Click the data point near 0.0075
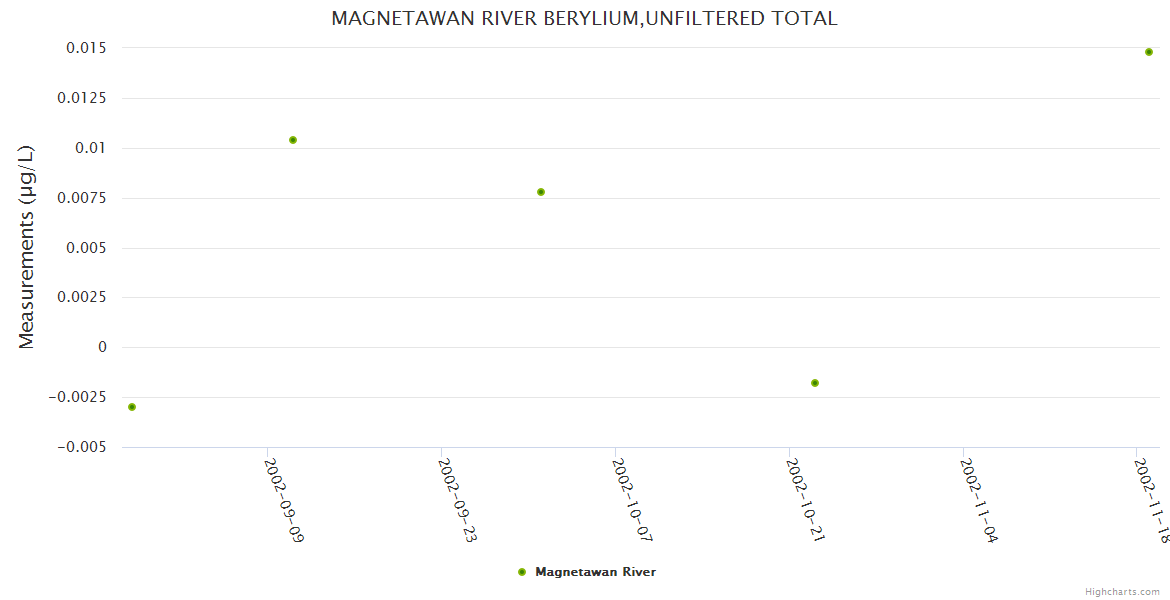The width and height of the screenshot is (1170, 600). coord(541,192)
